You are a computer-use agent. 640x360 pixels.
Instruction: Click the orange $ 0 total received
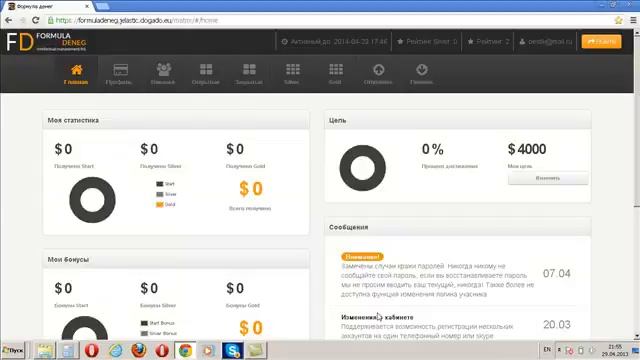point(251,189)
